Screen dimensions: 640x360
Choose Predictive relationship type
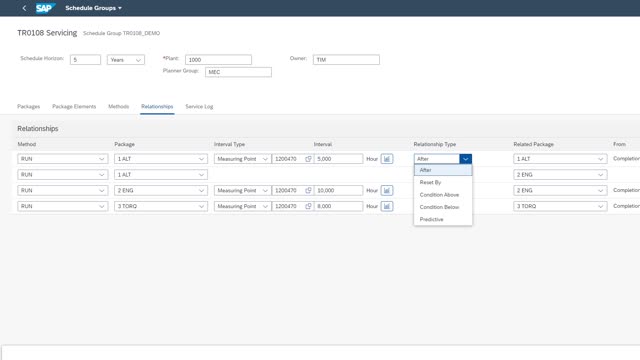coord(443,219)
